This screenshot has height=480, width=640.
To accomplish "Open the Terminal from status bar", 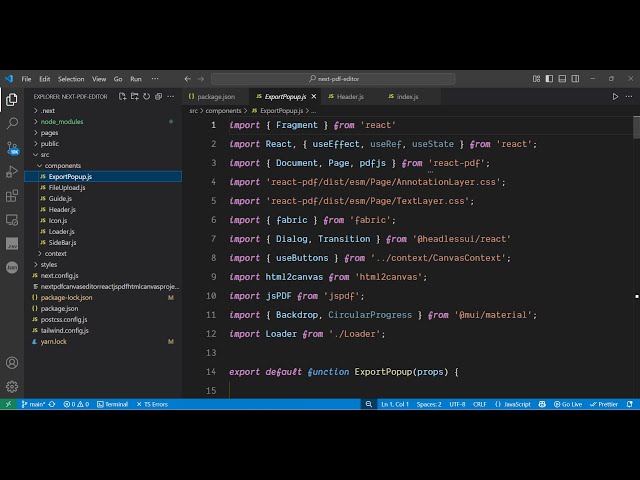I will pos(113,404).
